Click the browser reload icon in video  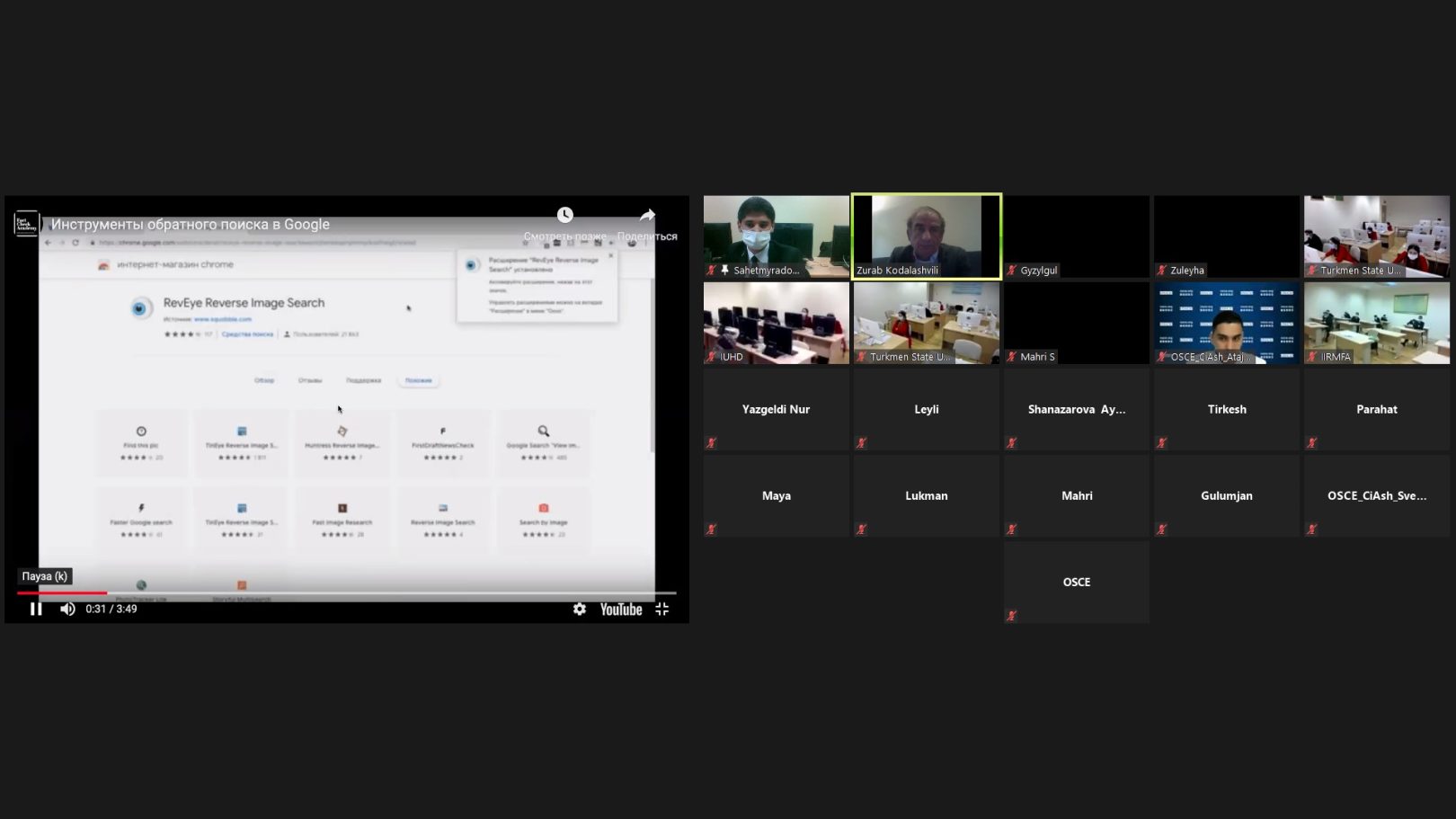[75, 243]
